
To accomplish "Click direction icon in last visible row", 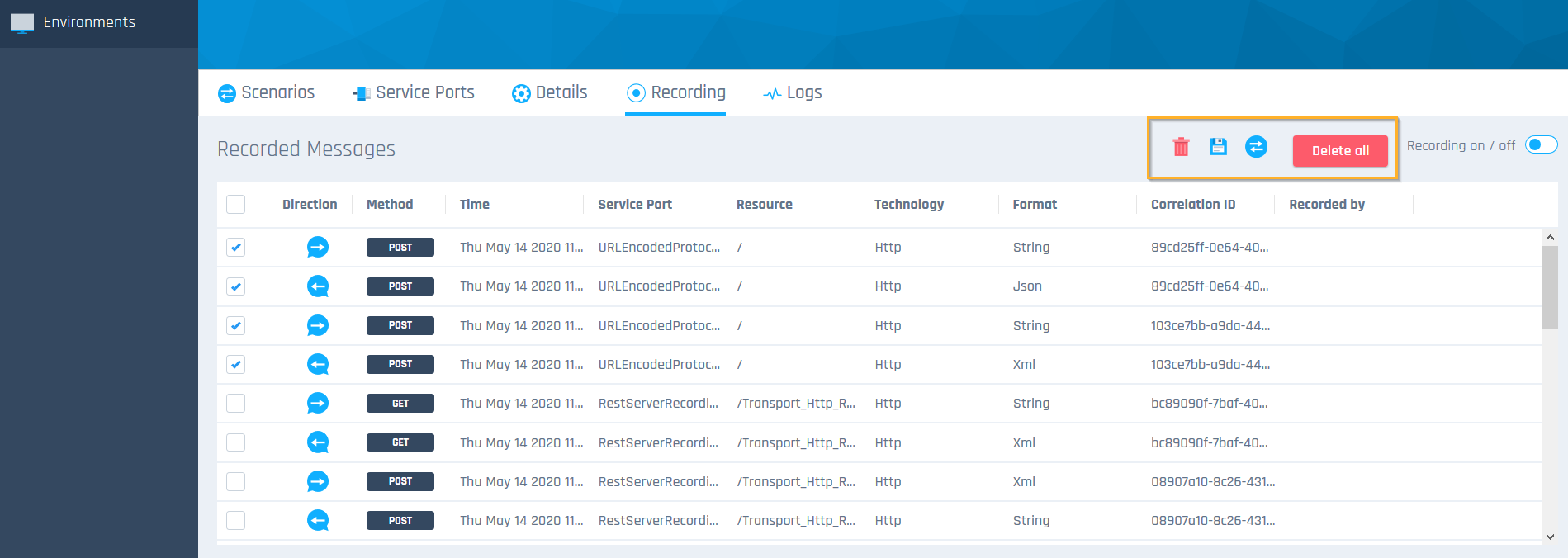I will tap(318, 520).
